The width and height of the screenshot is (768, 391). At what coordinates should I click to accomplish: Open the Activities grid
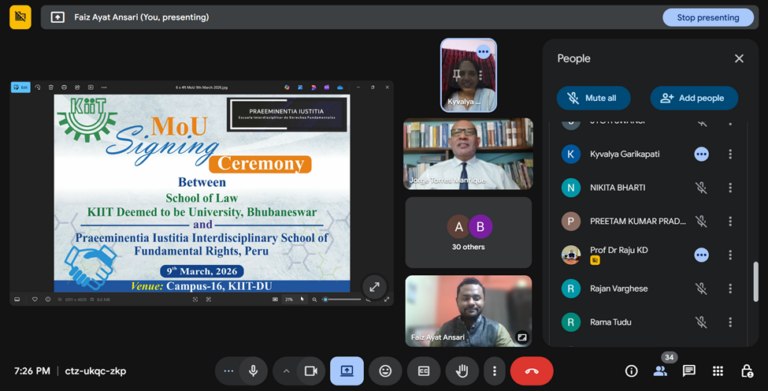click(718, 371)
